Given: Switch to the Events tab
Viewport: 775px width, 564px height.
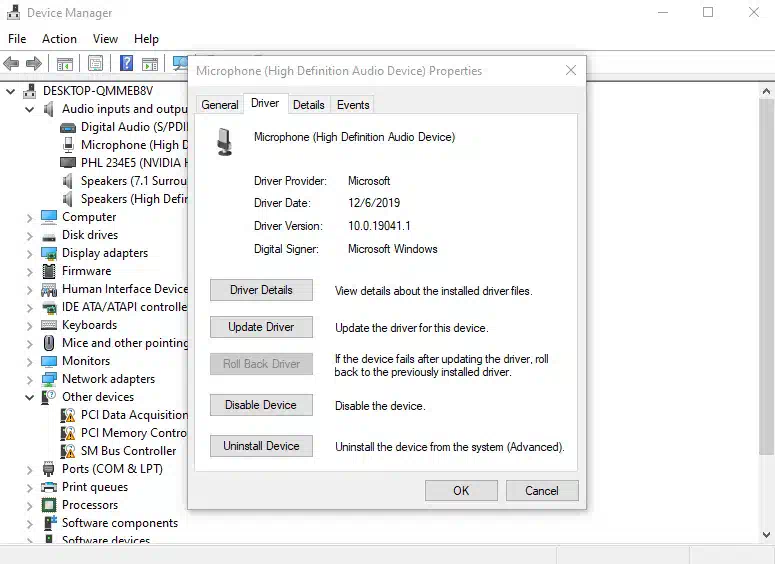Looking at the screenshot, I should click(353, 105).
